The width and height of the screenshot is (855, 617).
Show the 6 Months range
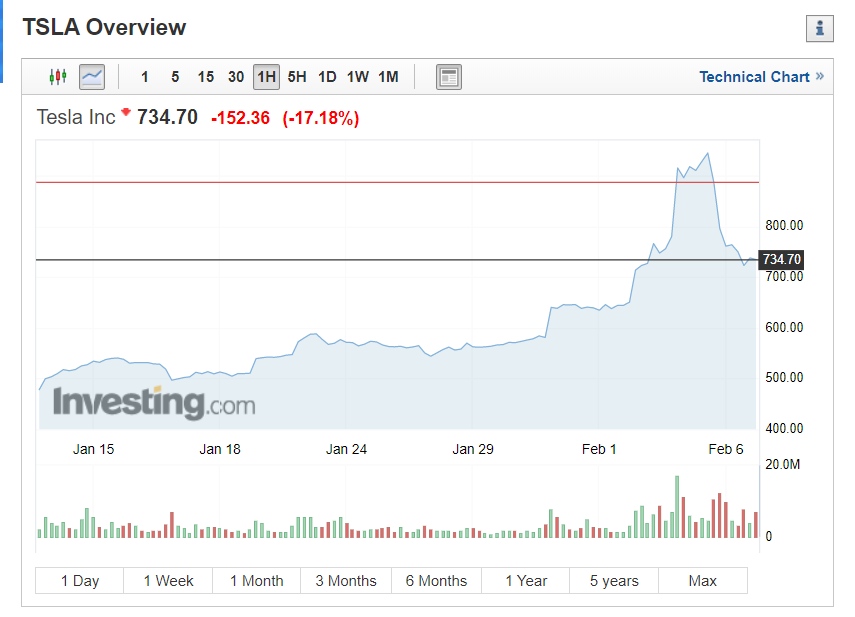point(436,580)
